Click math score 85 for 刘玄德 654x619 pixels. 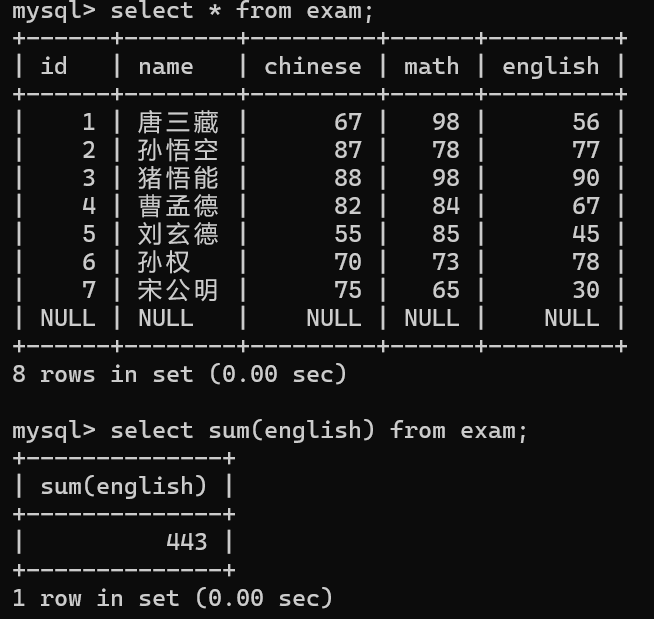tap(446, 234)
